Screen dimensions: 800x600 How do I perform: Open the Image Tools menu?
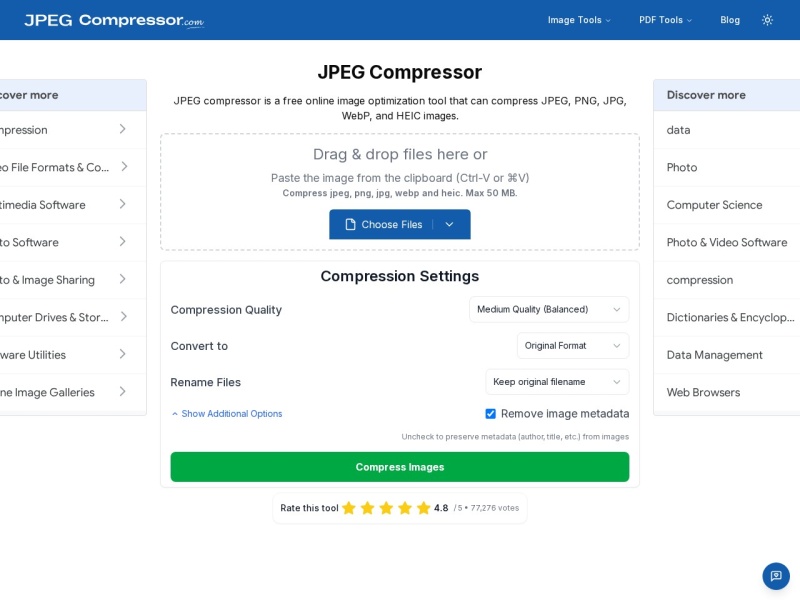(579, 20)
